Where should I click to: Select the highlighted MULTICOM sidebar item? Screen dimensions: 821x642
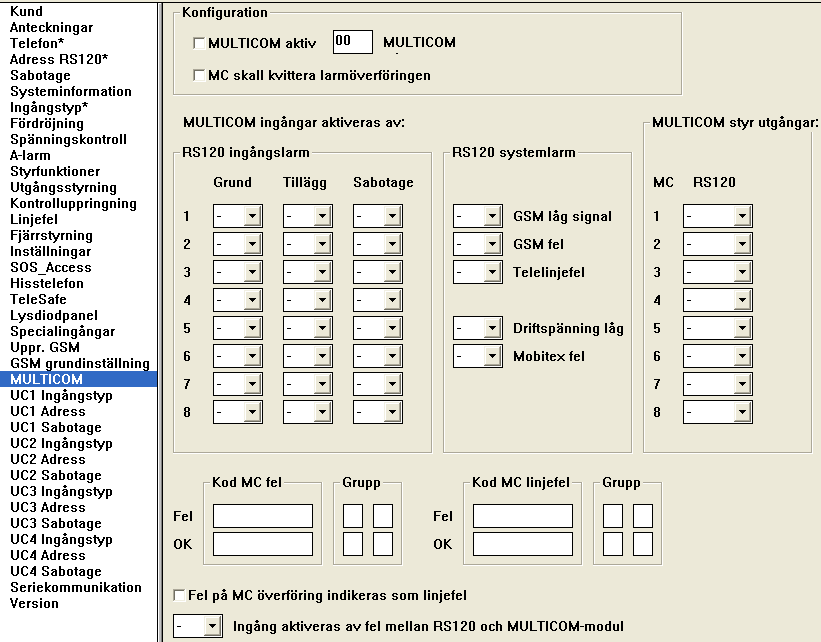click(79, 379)
